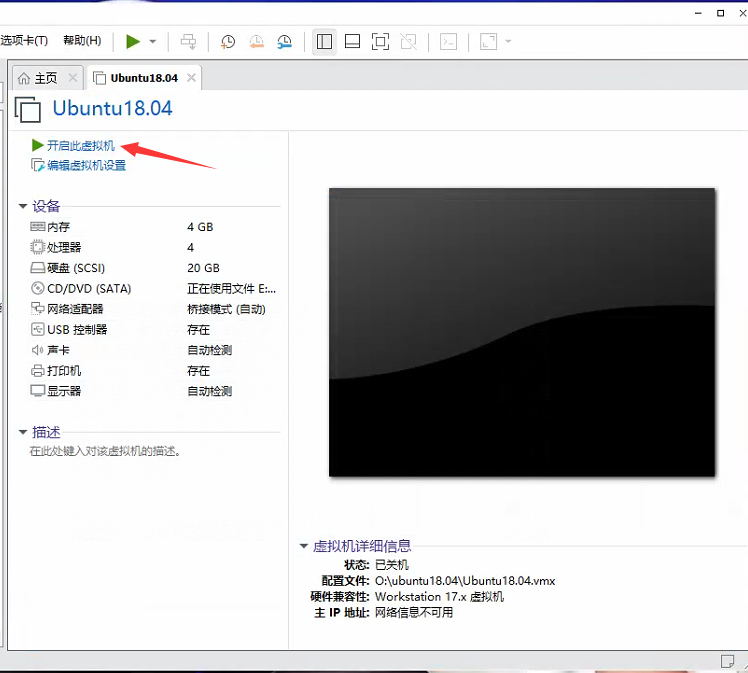Click the green power-on play icon in toolbar

133,41
